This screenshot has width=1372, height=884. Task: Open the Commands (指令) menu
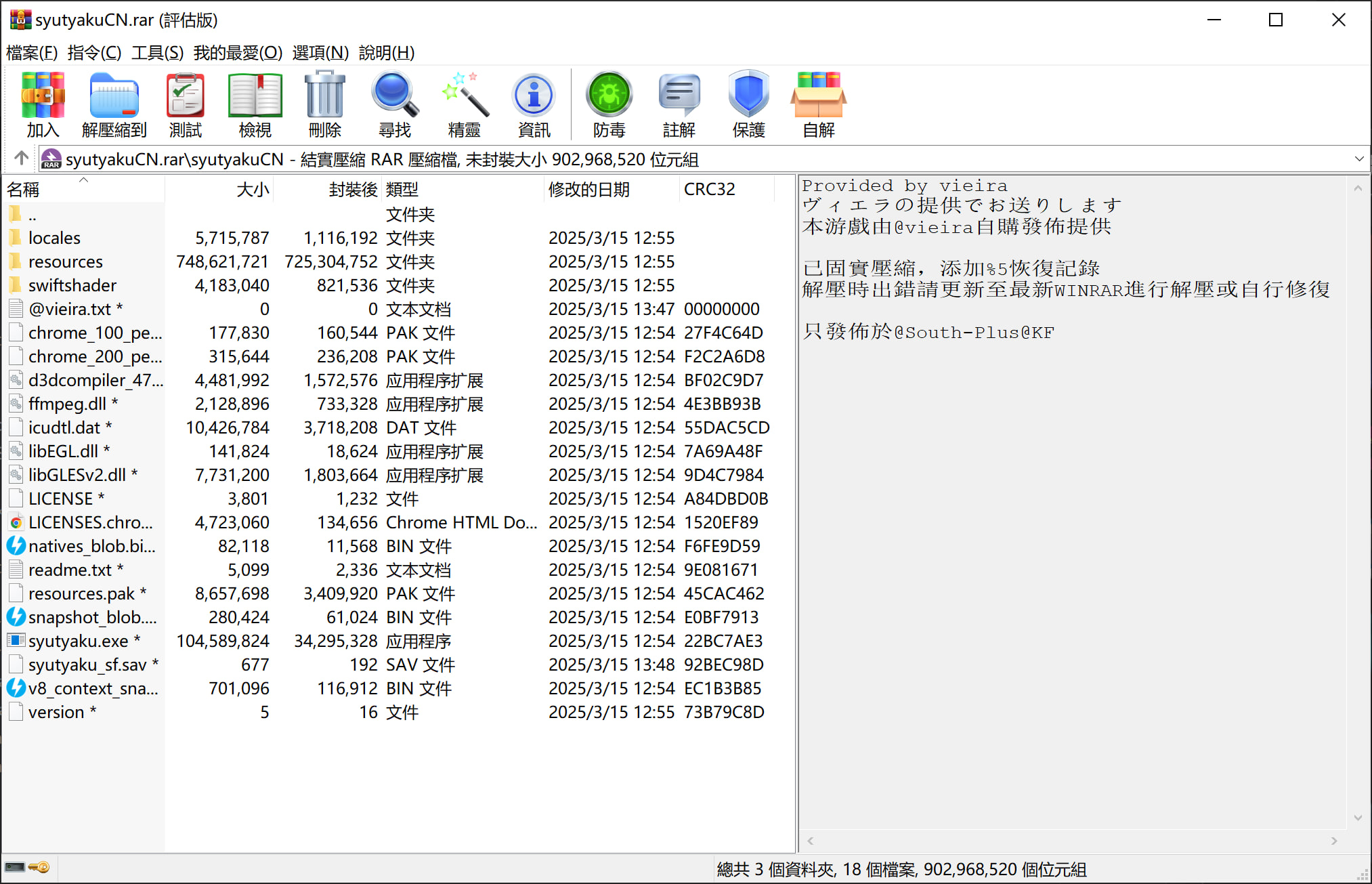coord(94,53)
